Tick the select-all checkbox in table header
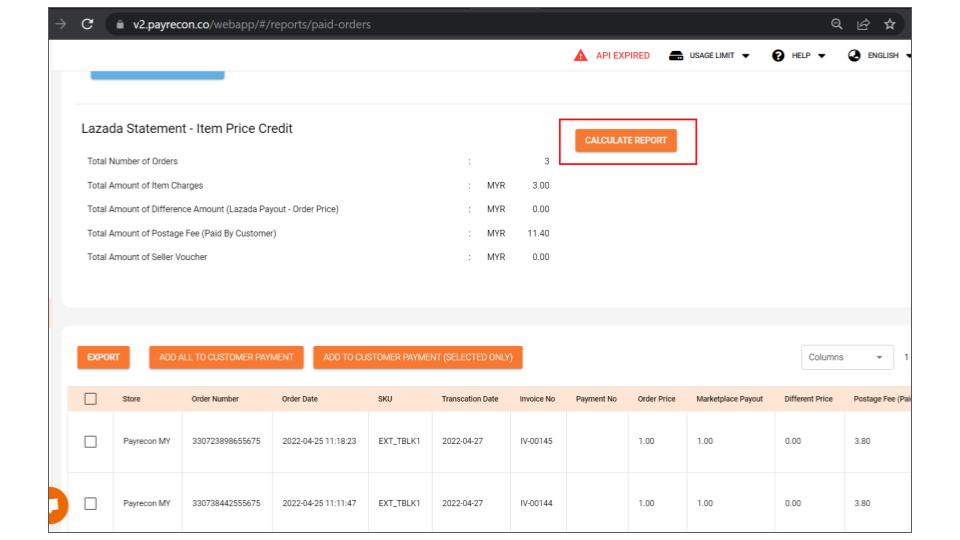The height and width of the screenshot is (540, 960). click(91, 399)
